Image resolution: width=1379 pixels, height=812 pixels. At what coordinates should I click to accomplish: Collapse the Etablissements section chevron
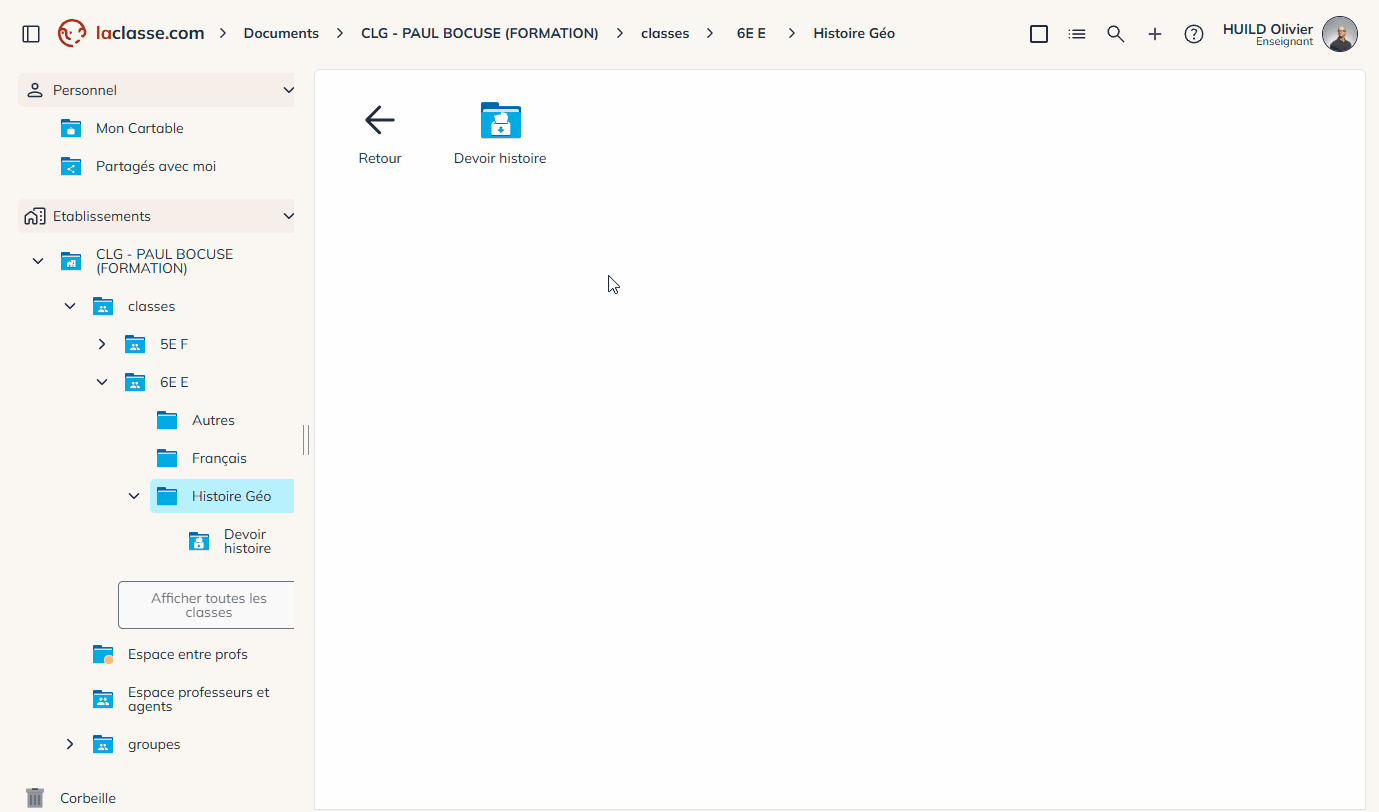[x=289, y=216]
